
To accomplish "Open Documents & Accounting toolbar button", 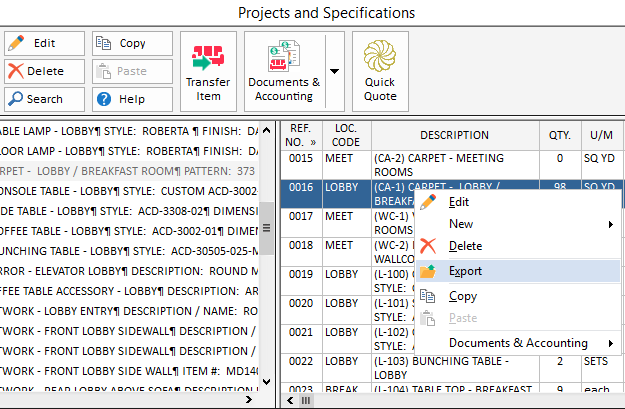I will pos(284,71).
